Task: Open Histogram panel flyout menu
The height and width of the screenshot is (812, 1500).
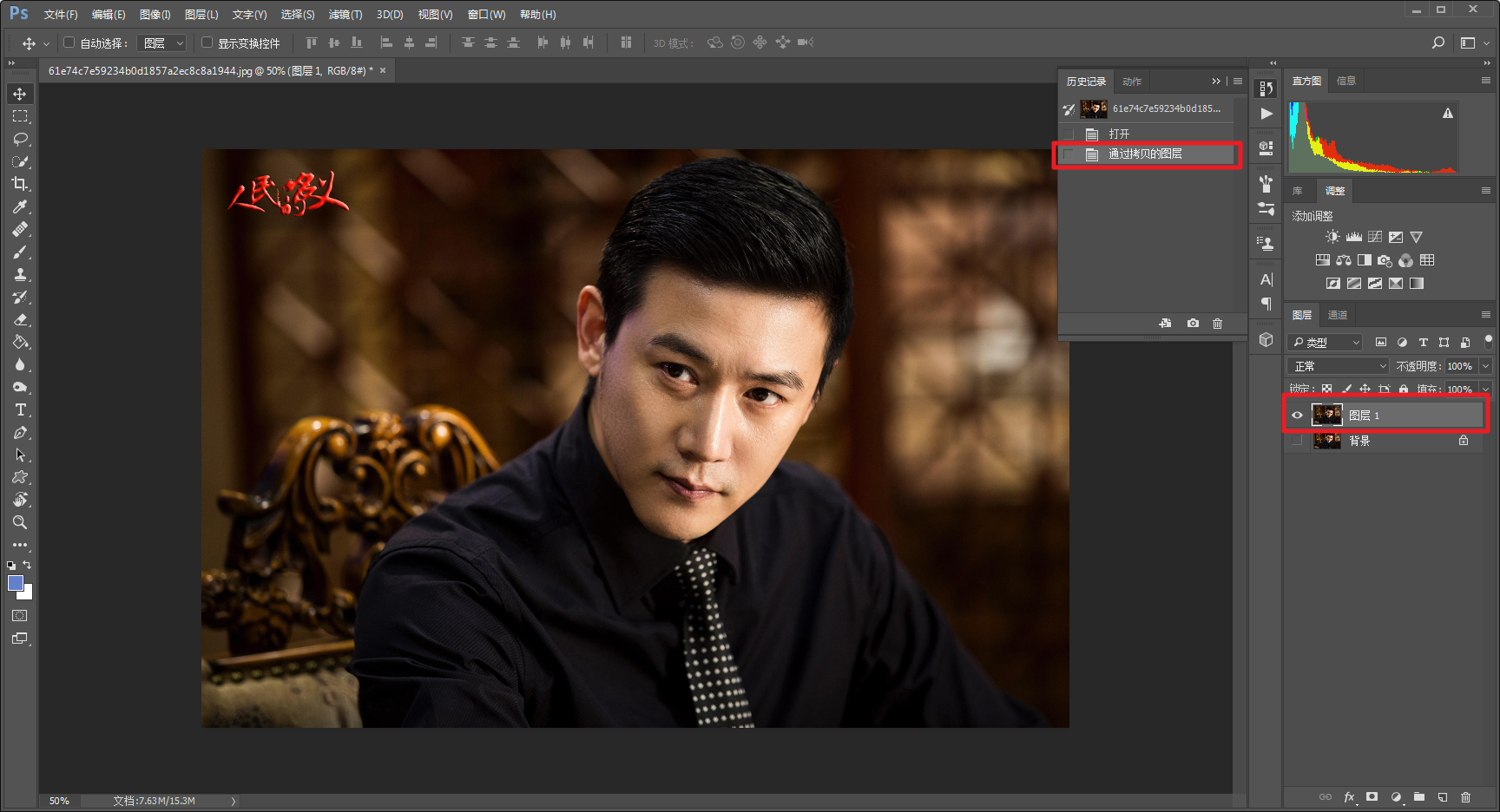Action: pos(1486,80)
